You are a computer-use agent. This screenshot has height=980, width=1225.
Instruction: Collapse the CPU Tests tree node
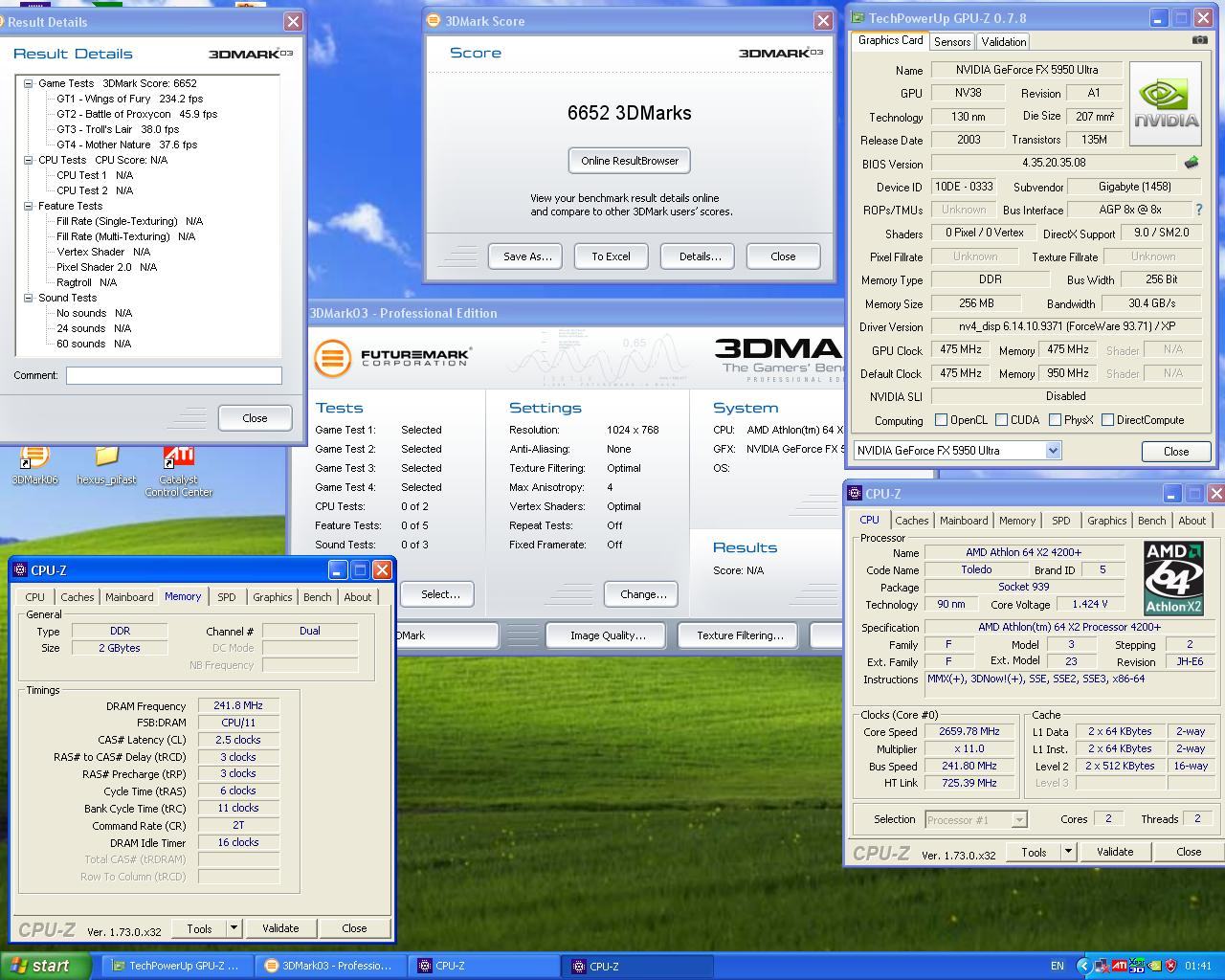(28, 160)
